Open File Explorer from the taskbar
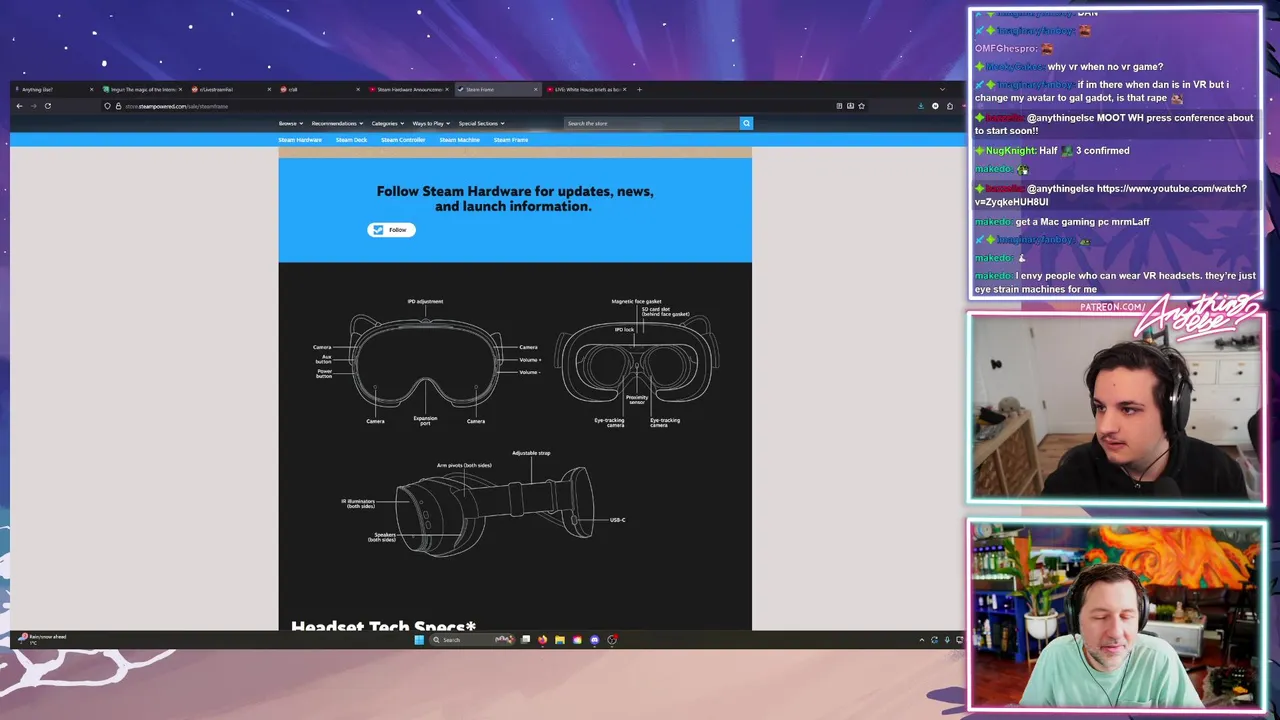The image size is (1280, 720). point(560,640)
